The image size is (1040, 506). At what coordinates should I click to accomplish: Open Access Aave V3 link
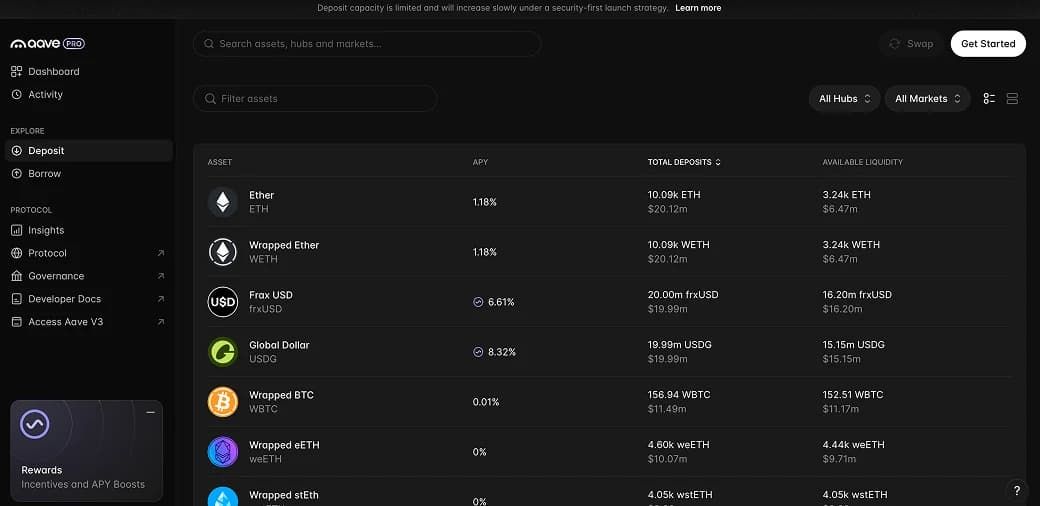pyautogui.click(x=89, y=322)
